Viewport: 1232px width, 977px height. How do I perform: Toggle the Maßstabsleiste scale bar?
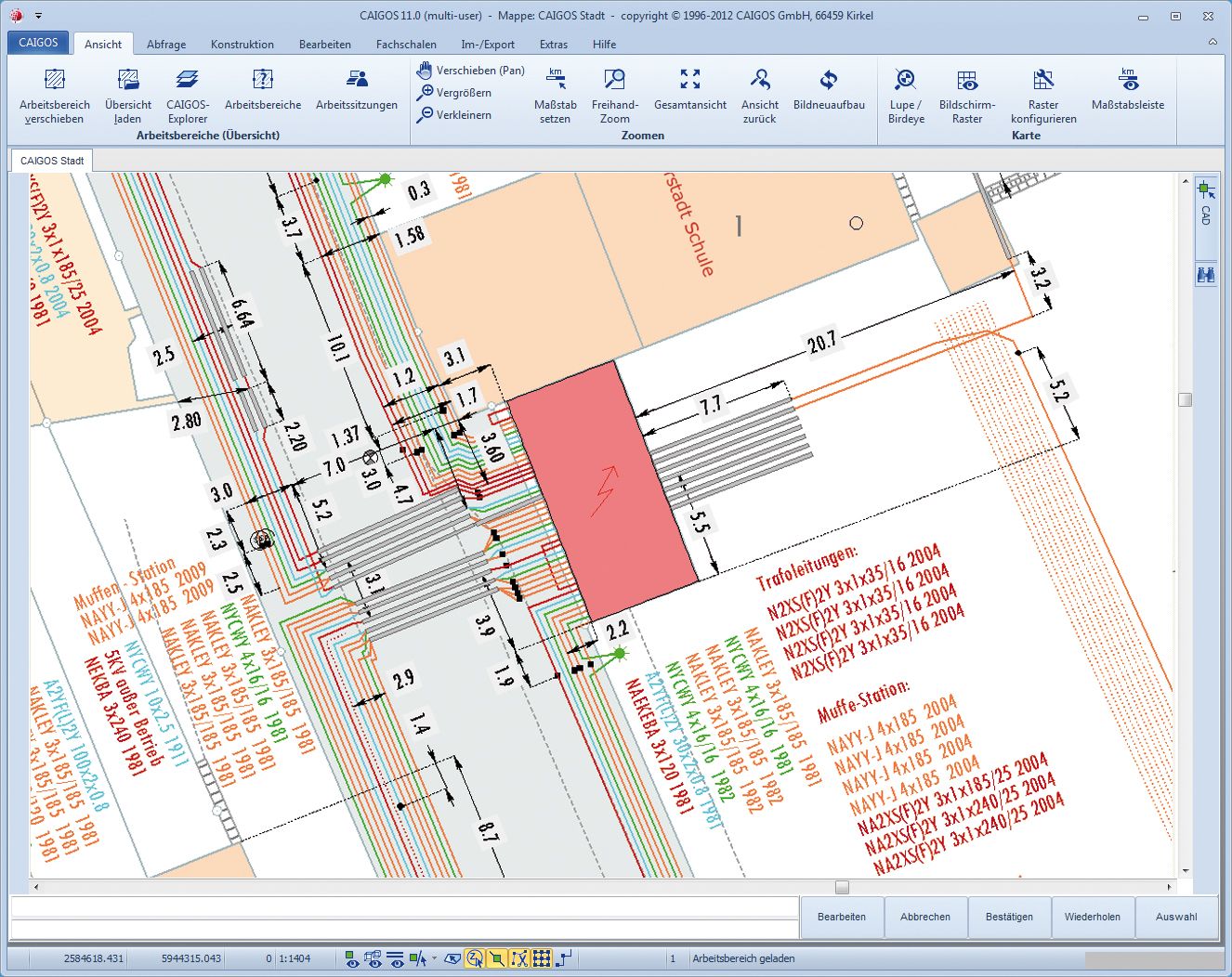coord(1127,81)
